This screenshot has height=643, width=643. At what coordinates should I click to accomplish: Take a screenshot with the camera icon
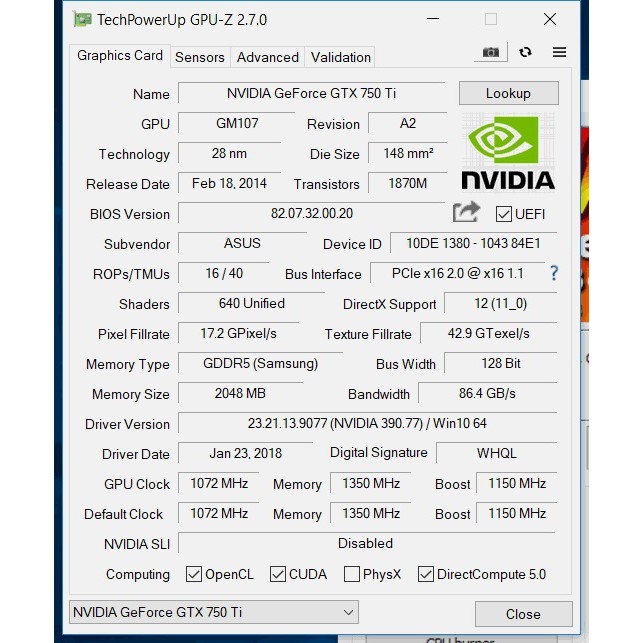[490, 52]
